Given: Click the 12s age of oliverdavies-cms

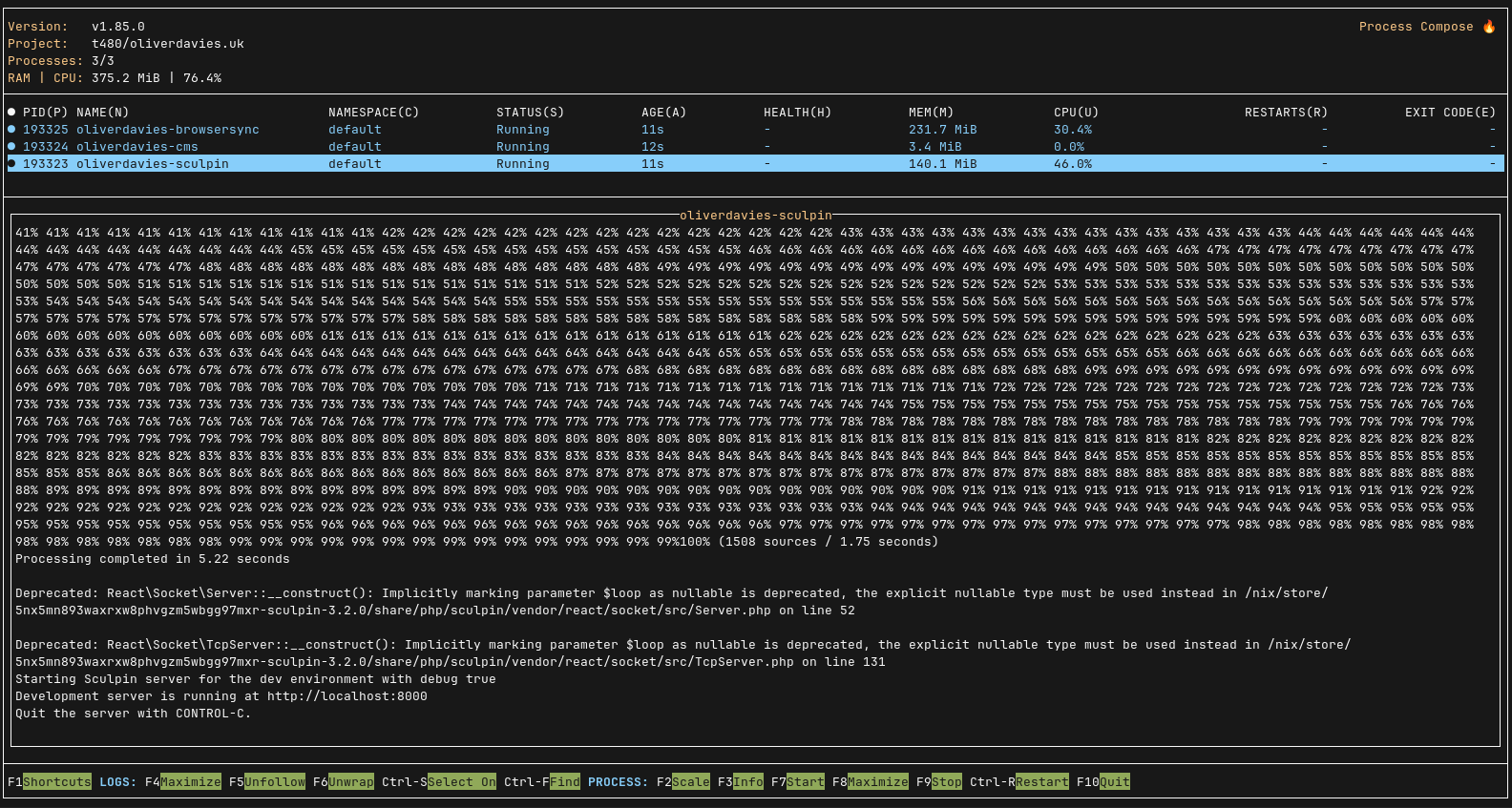Looking at the screenshot, I should [653, 147].
